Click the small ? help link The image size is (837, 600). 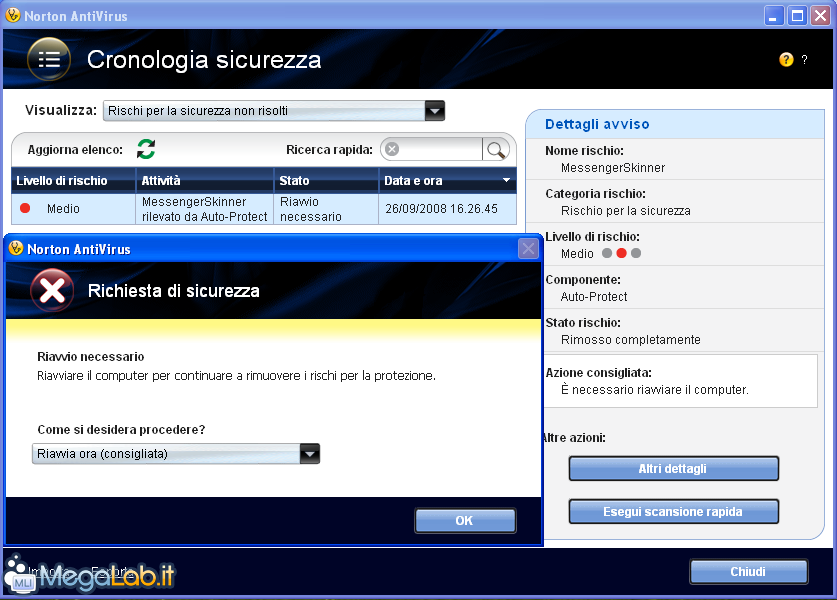coord(804,60)
